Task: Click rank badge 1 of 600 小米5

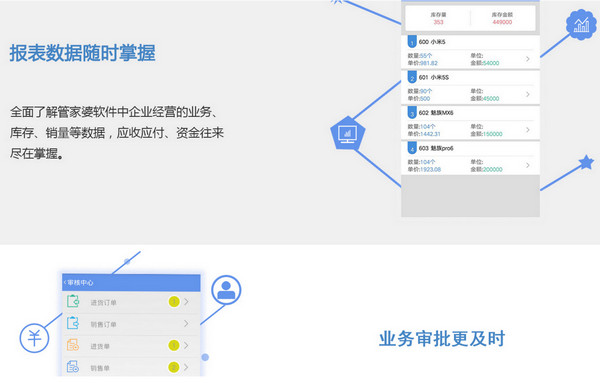Action: [x=412, y=42]
